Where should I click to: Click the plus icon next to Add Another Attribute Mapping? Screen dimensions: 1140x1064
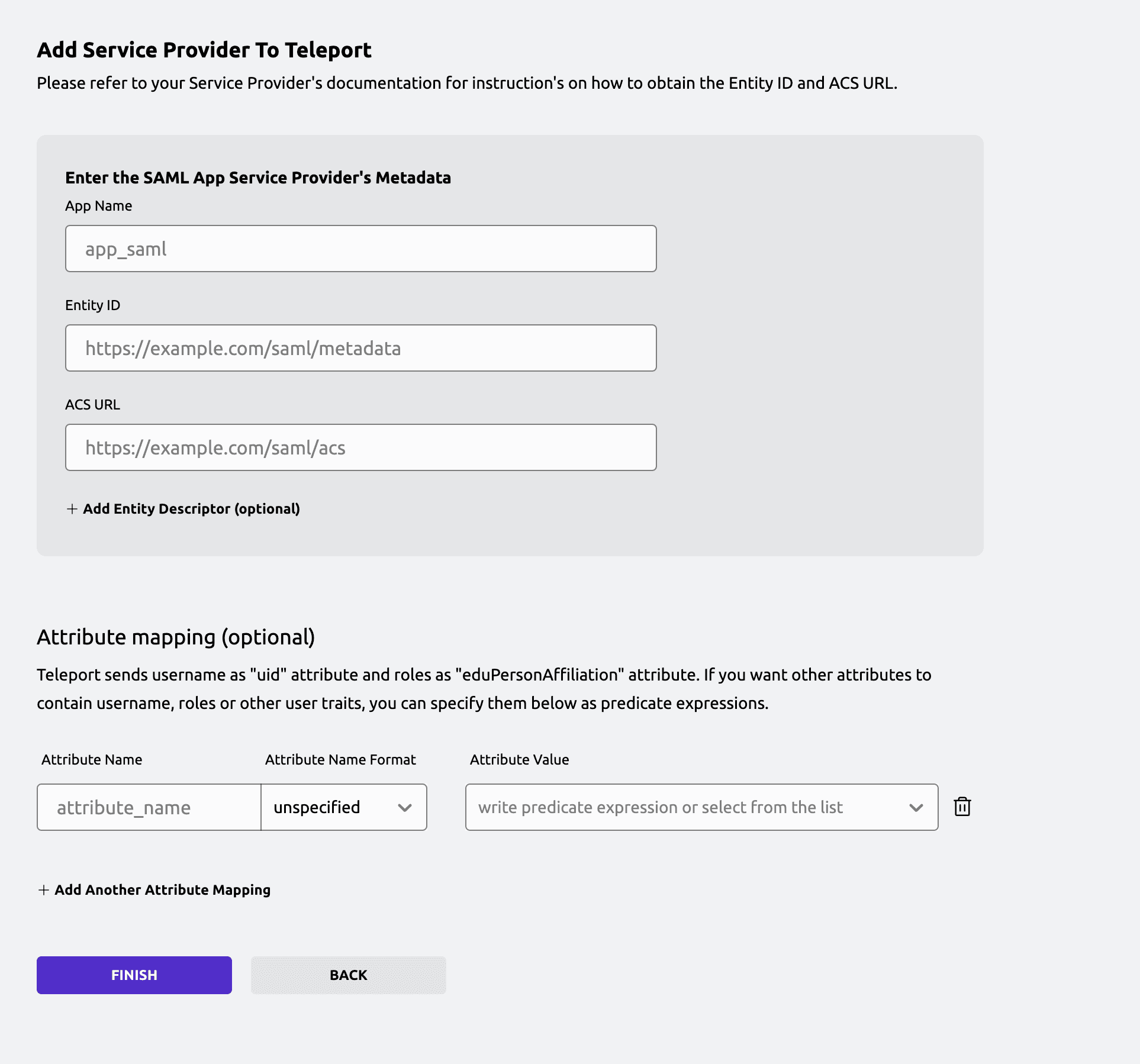click(x=44, y=889)
